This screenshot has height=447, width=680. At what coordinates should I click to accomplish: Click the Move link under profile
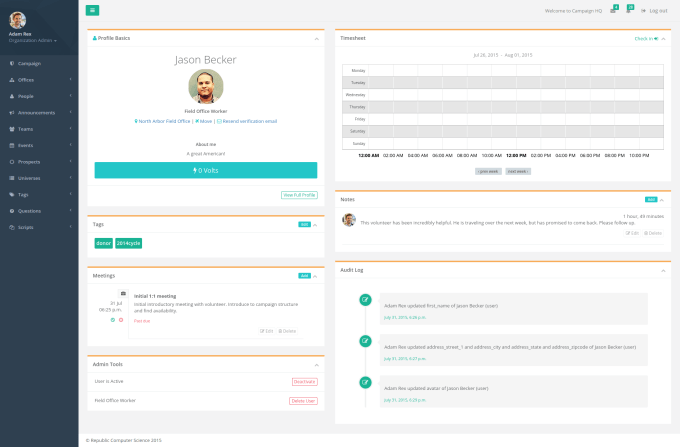coord(203,121)
